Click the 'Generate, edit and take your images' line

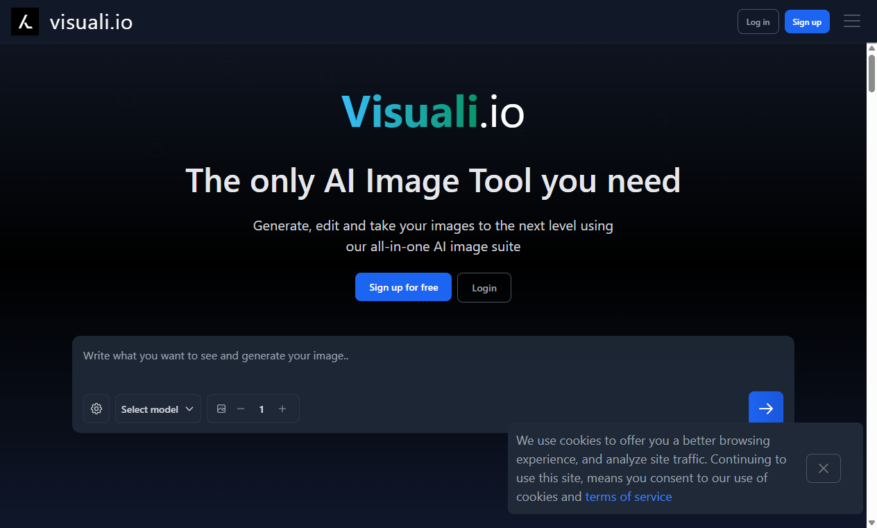coord(433,226)
